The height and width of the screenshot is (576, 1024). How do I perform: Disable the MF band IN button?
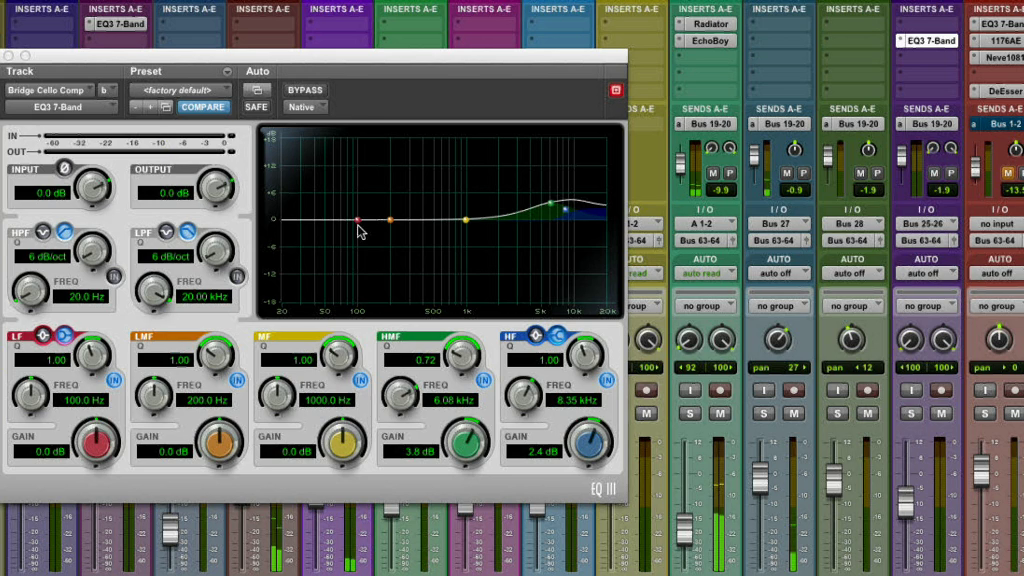click(x=360, y=380)
